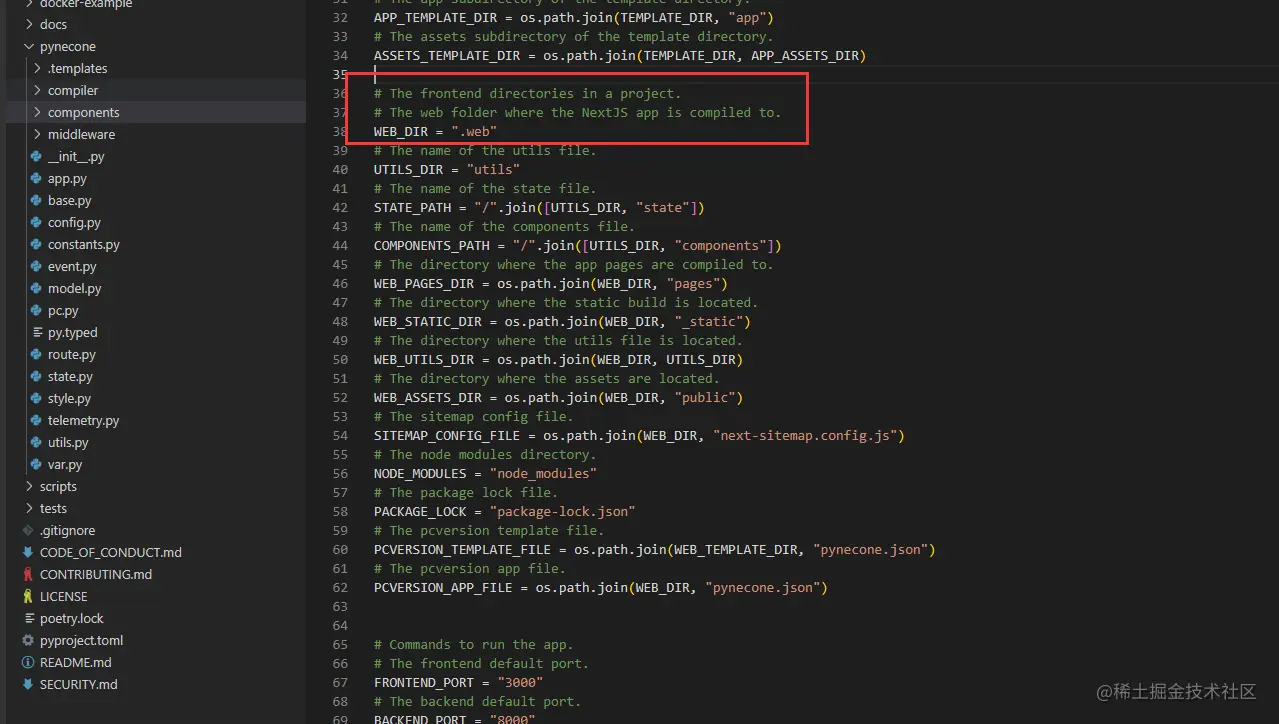The height and width of the screenshot is (724, 1279).
Task: Expand the components folder chevron
Action: [x=37, y=113]
